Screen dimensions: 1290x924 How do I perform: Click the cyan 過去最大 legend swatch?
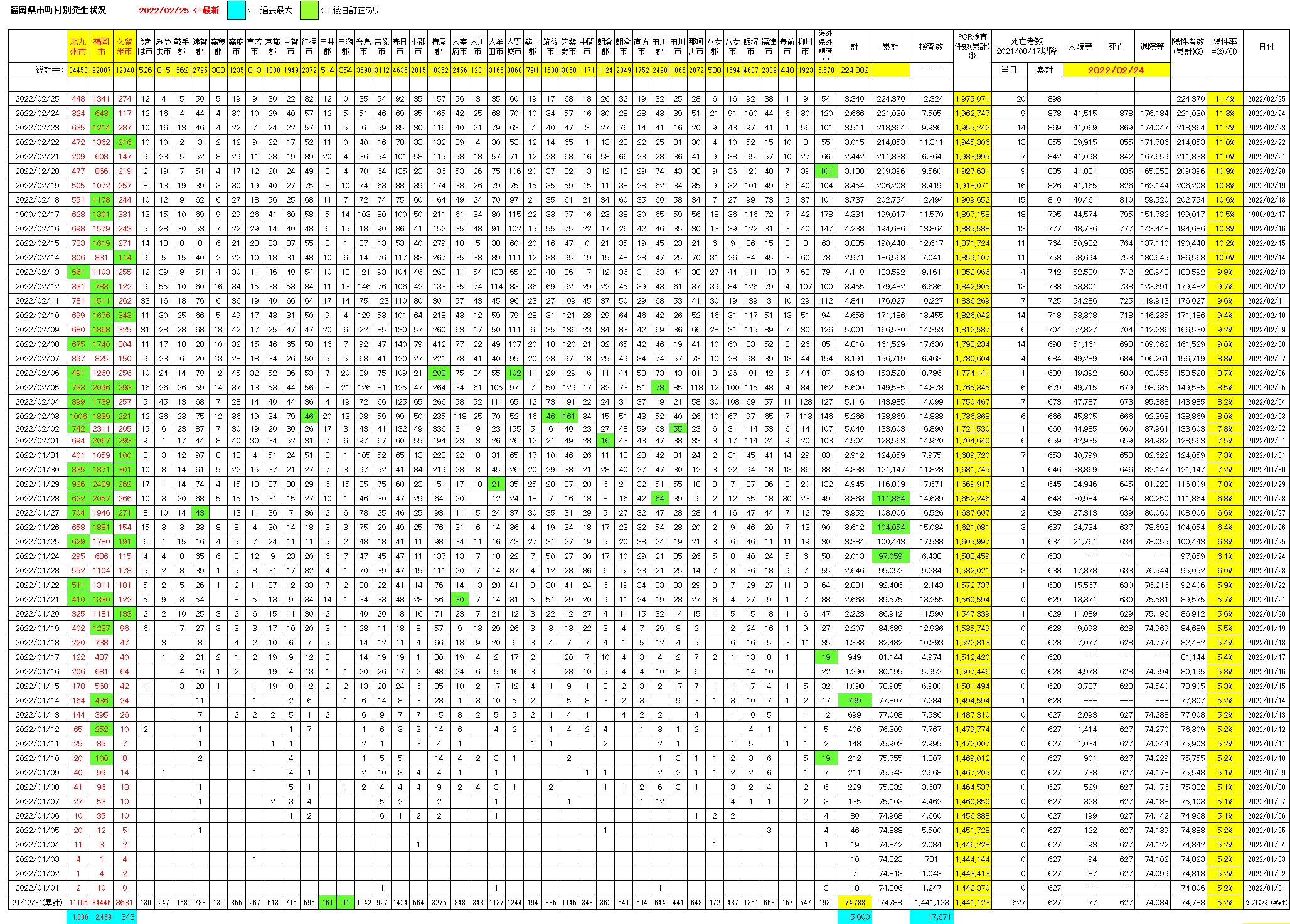(236, 10)
